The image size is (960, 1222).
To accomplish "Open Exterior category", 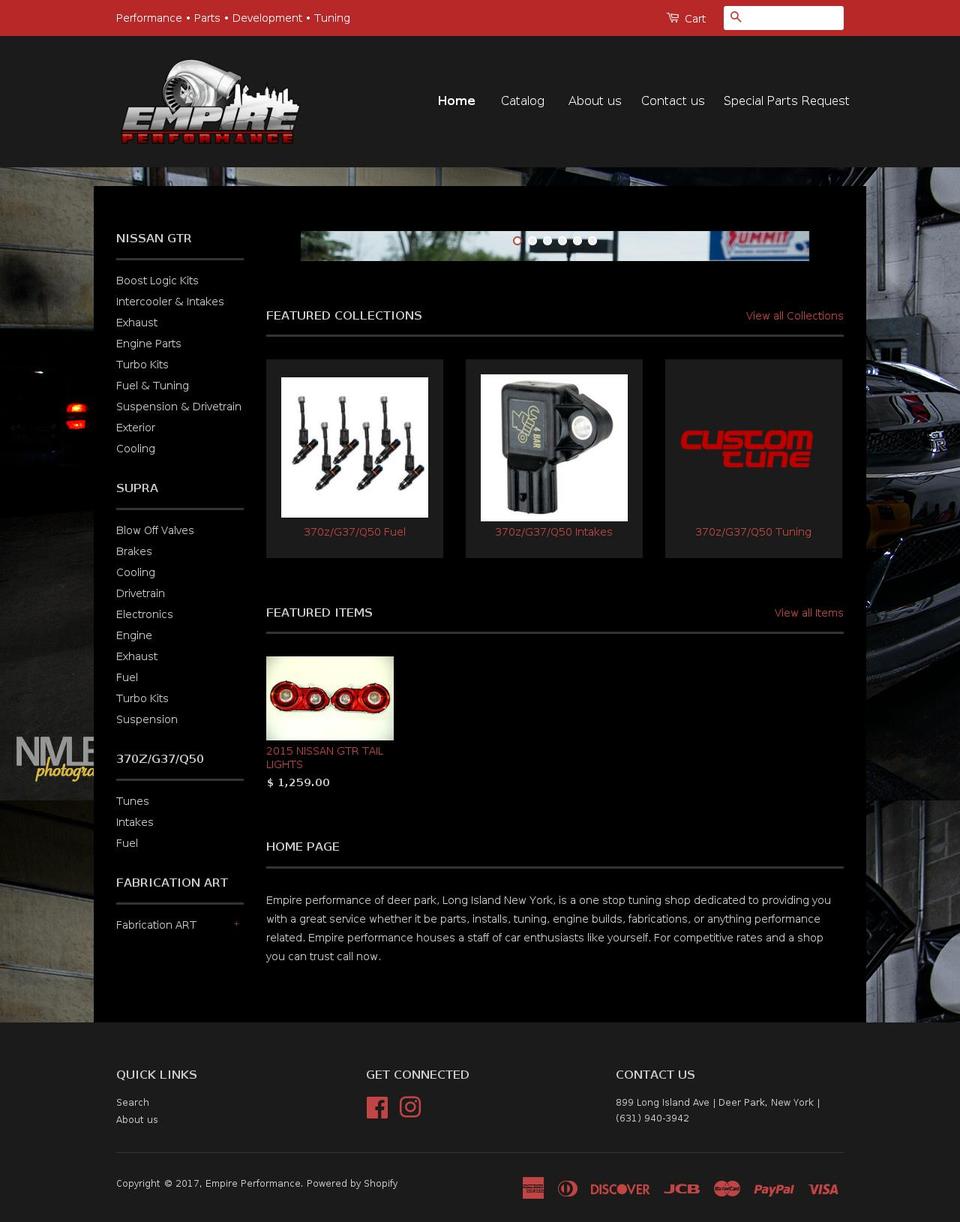I will pyautogui.click(x=136, y=428).
